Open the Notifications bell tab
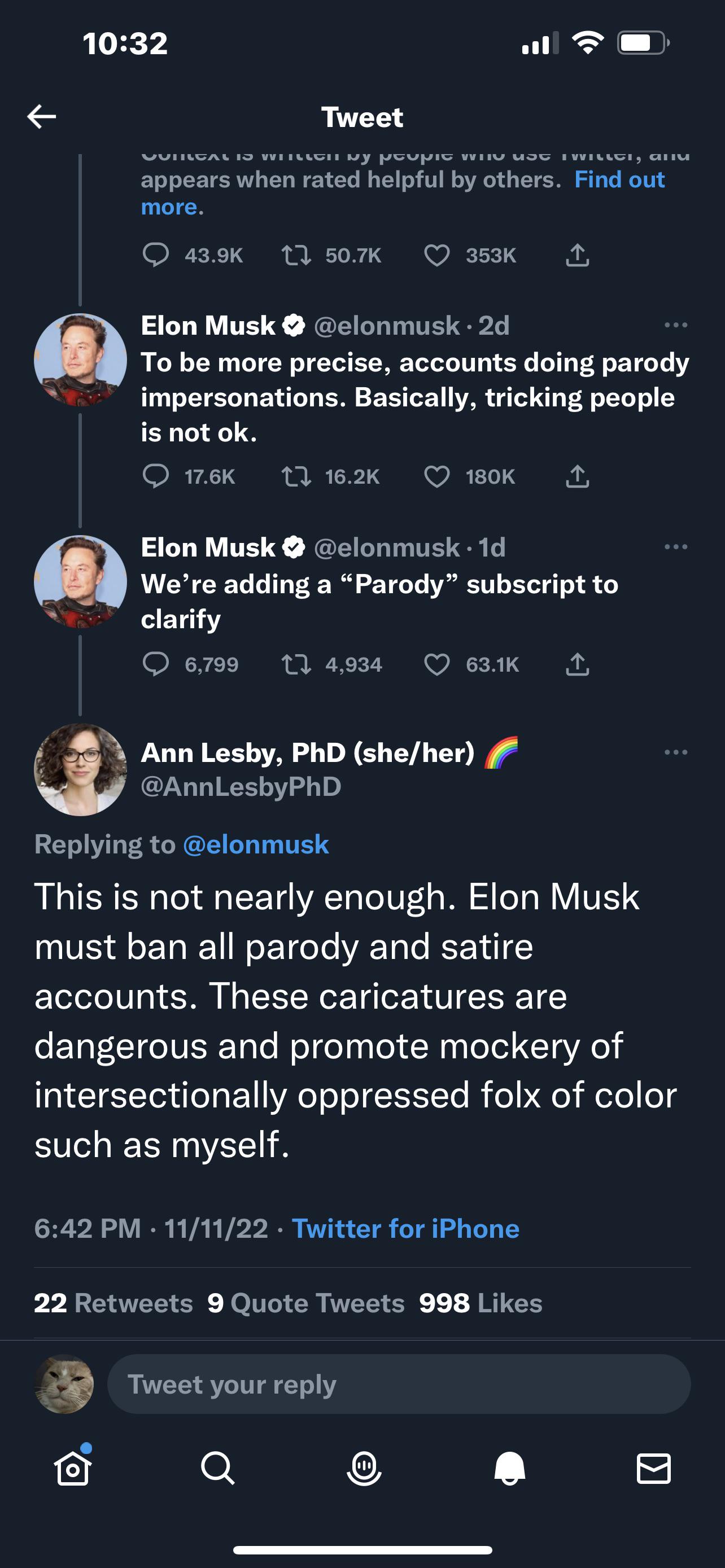 [x=509, y=1468]
